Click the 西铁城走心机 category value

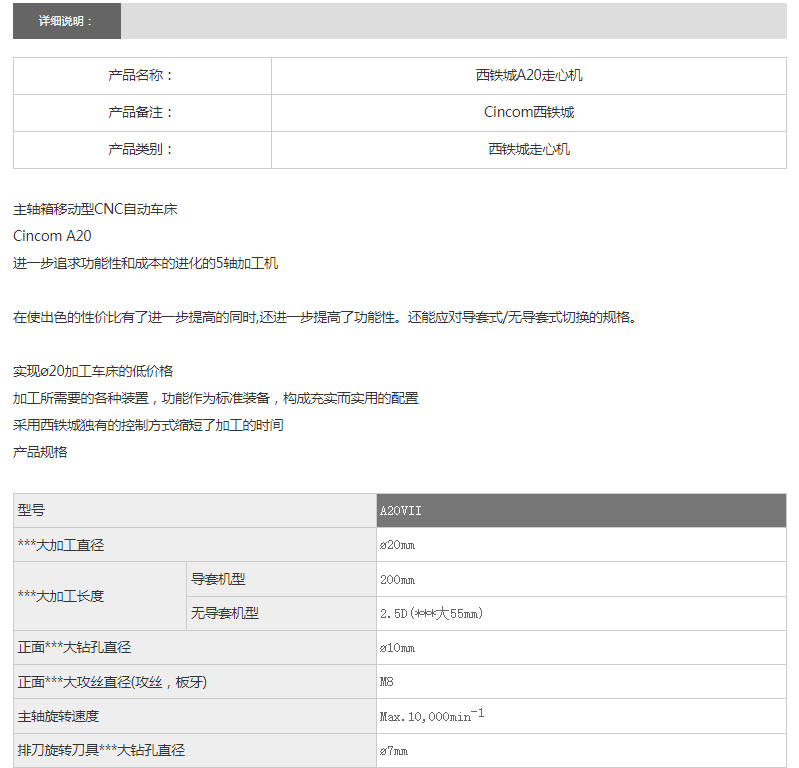[528, 149]
